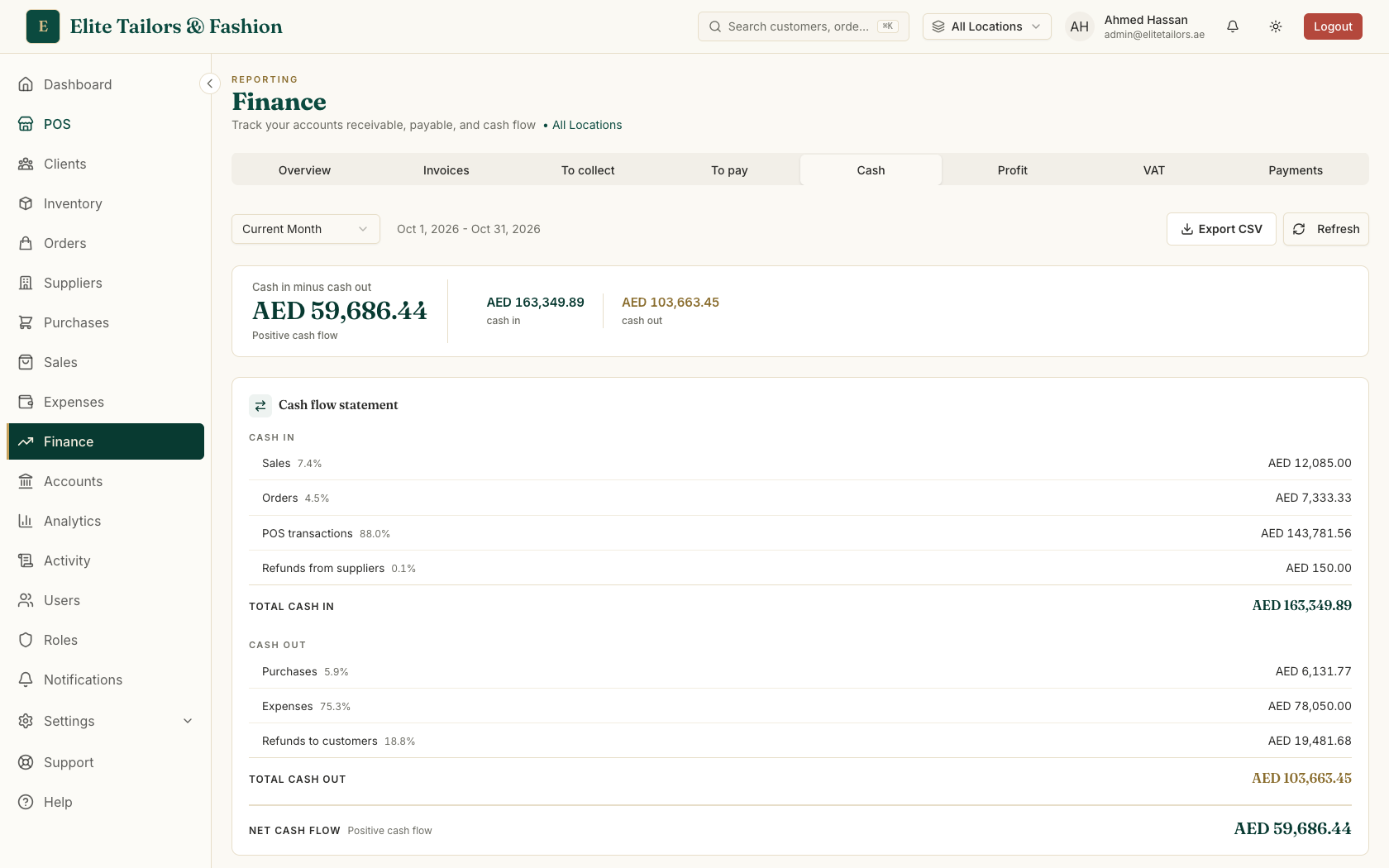This screenshot has height=868, width=1389.
Task: Collapse the sidebar with chevron button
Action: coord(210,83)
